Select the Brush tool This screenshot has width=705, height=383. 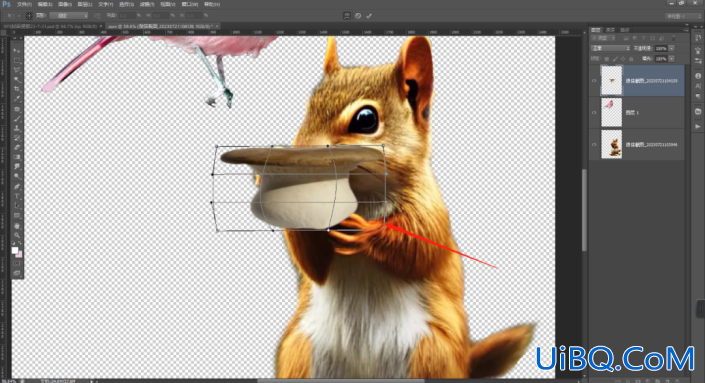[x=17, y=119]
